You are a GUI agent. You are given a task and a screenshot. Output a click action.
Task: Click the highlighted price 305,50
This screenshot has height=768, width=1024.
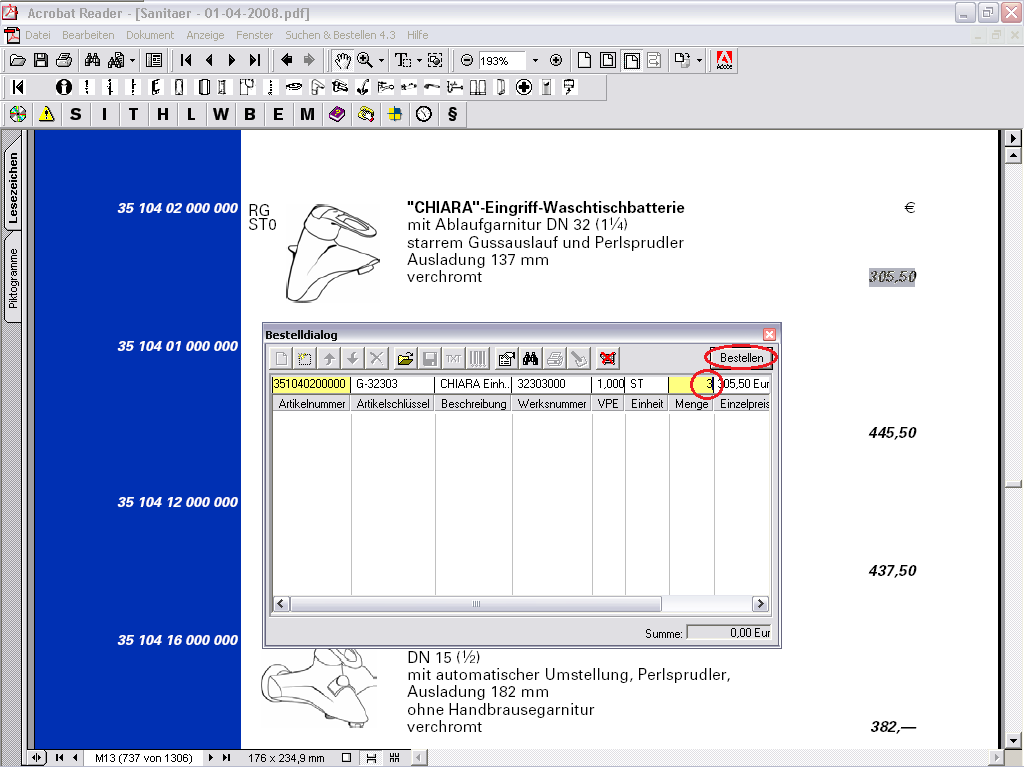pos(892,277)
